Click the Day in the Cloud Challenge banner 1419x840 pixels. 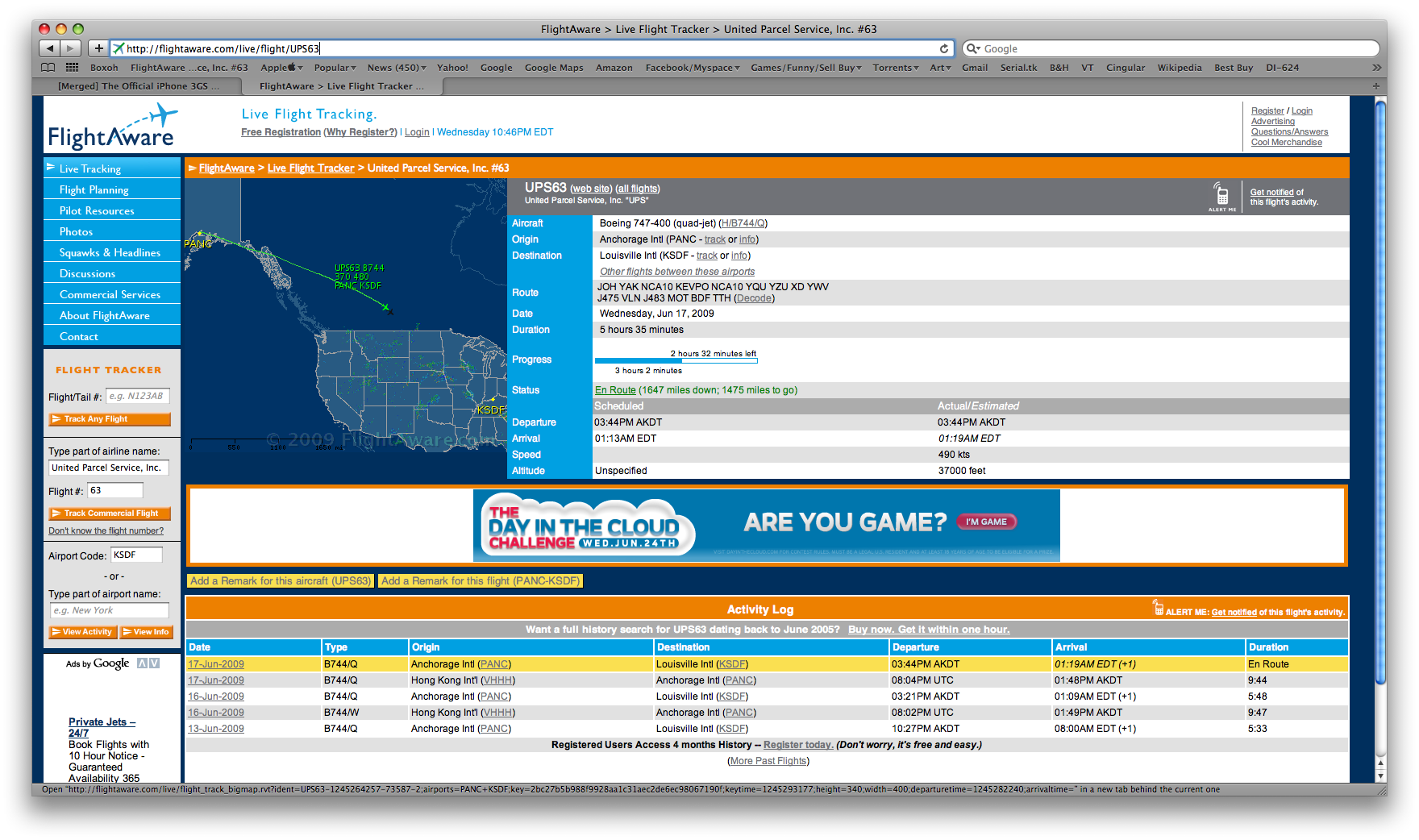tap(766, 526)
